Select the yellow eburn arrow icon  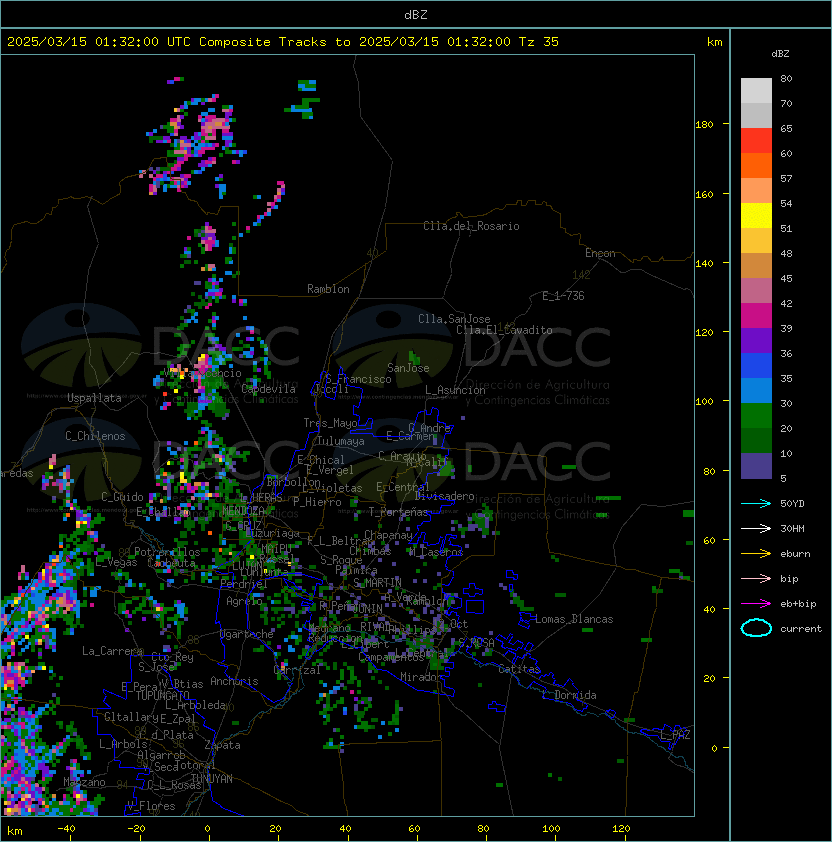756,553
